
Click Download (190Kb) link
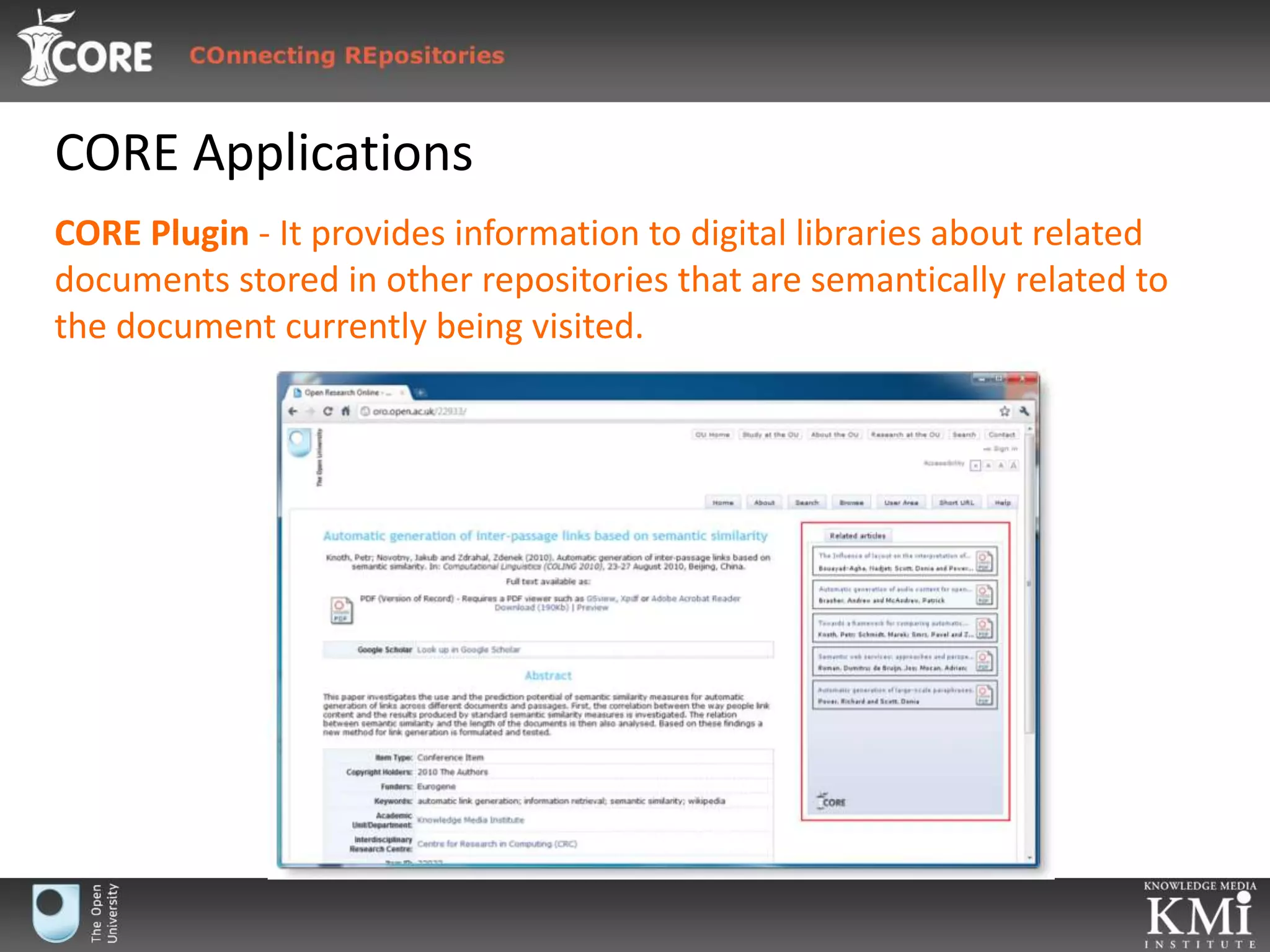tap(531, 607)
